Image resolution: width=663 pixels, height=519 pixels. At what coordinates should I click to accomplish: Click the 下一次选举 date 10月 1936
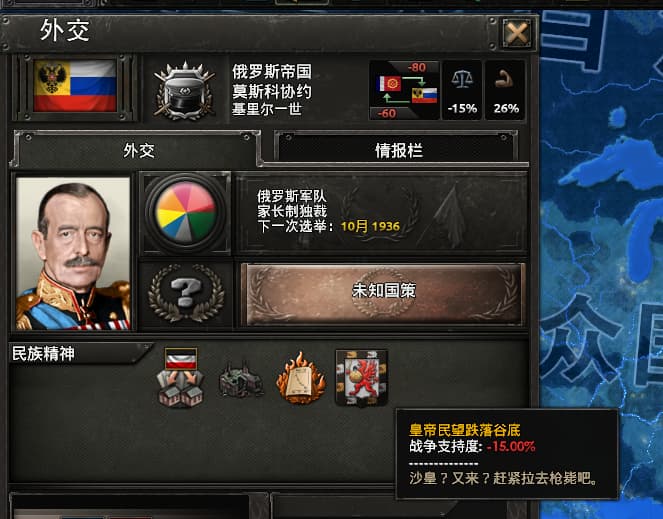point(370,226)
